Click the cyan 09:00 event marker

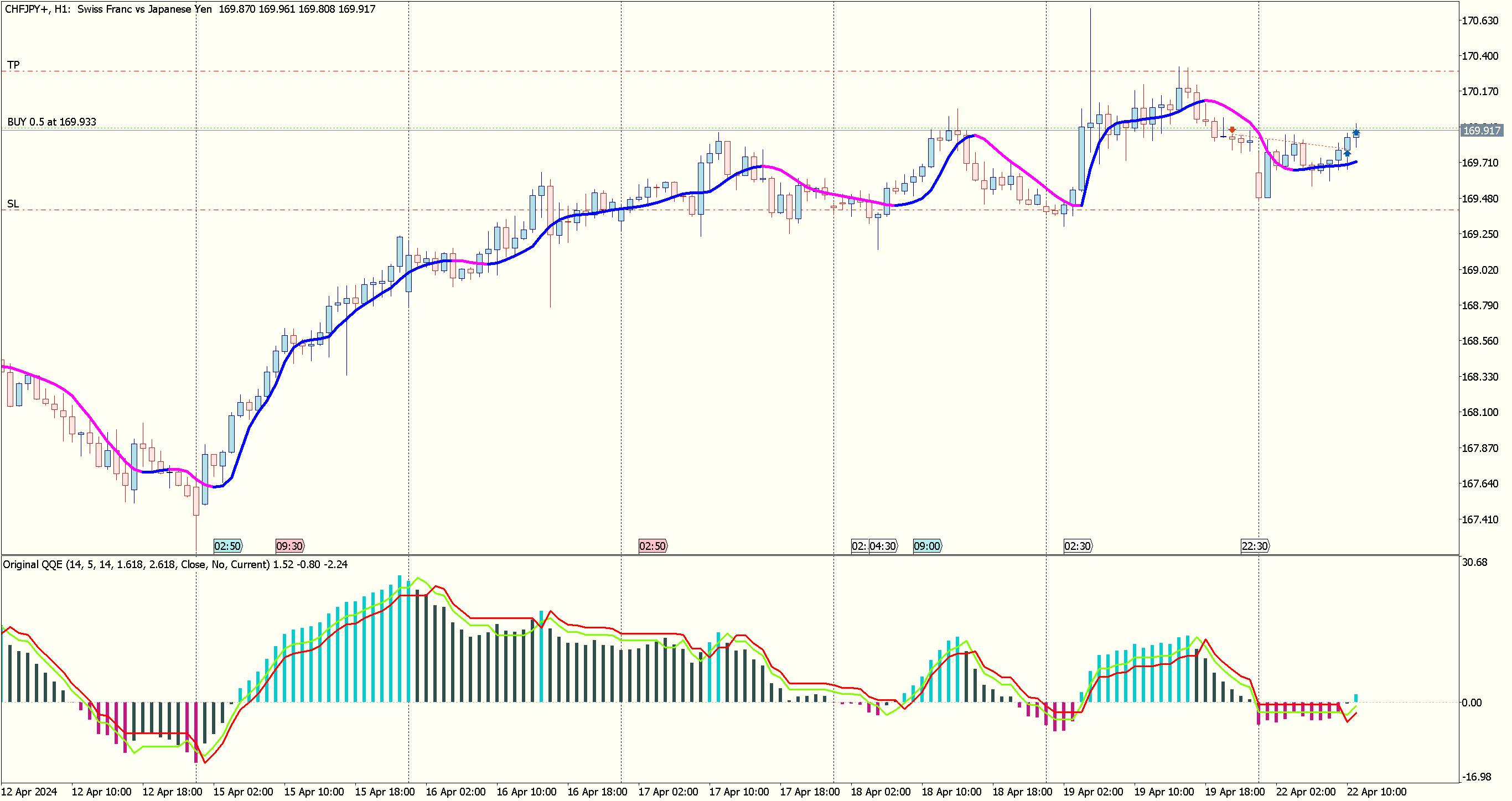[x=927, y=547]
